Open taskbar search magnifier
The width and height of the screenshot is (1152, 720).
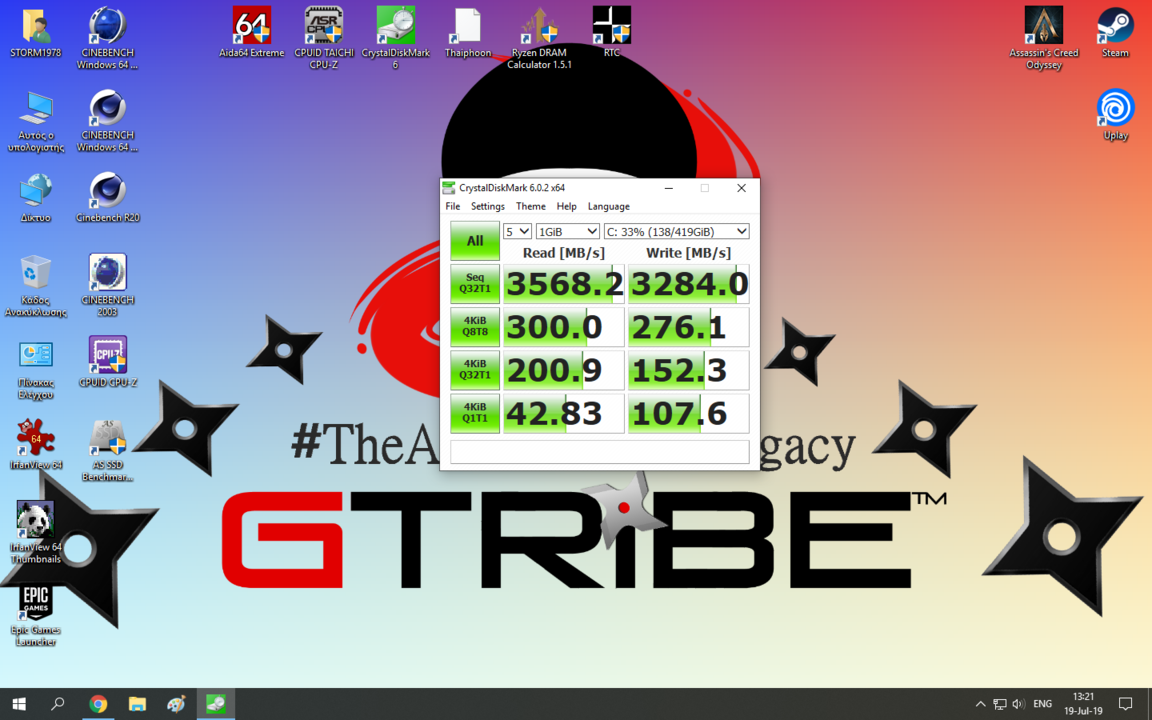(x=57, y=704)
